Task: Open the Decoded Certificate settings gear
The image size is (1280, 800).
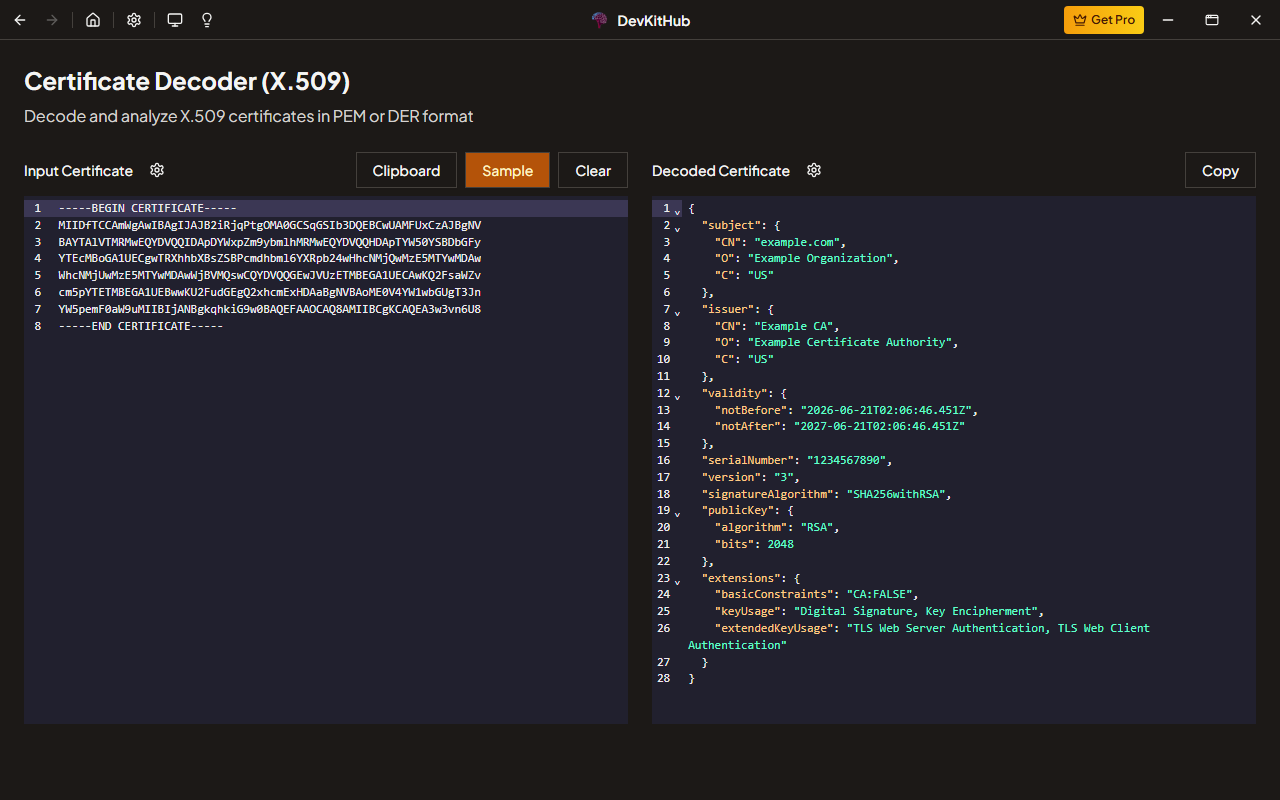Action: [814, 170]
